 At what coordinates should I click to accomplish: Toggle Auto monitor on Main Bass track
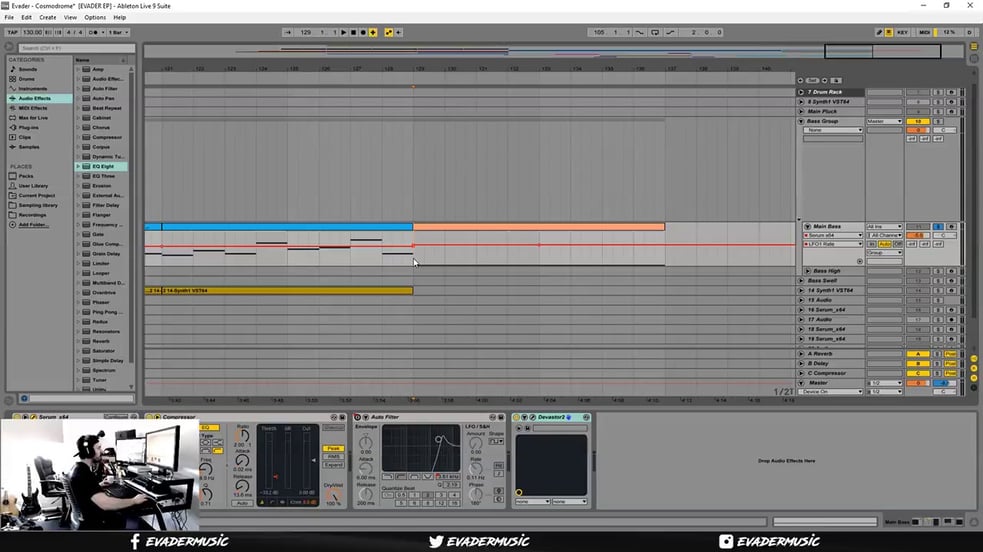(x=885, y=244)
